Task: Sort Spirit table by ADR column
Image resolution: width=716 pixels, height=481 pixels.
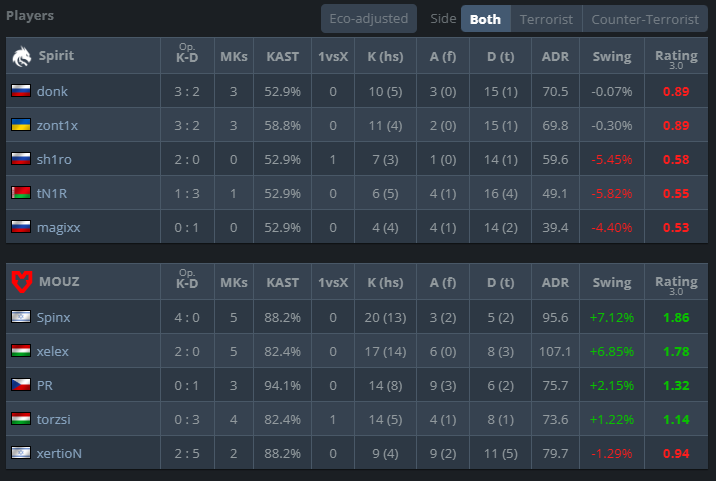Action: (555, 57)
